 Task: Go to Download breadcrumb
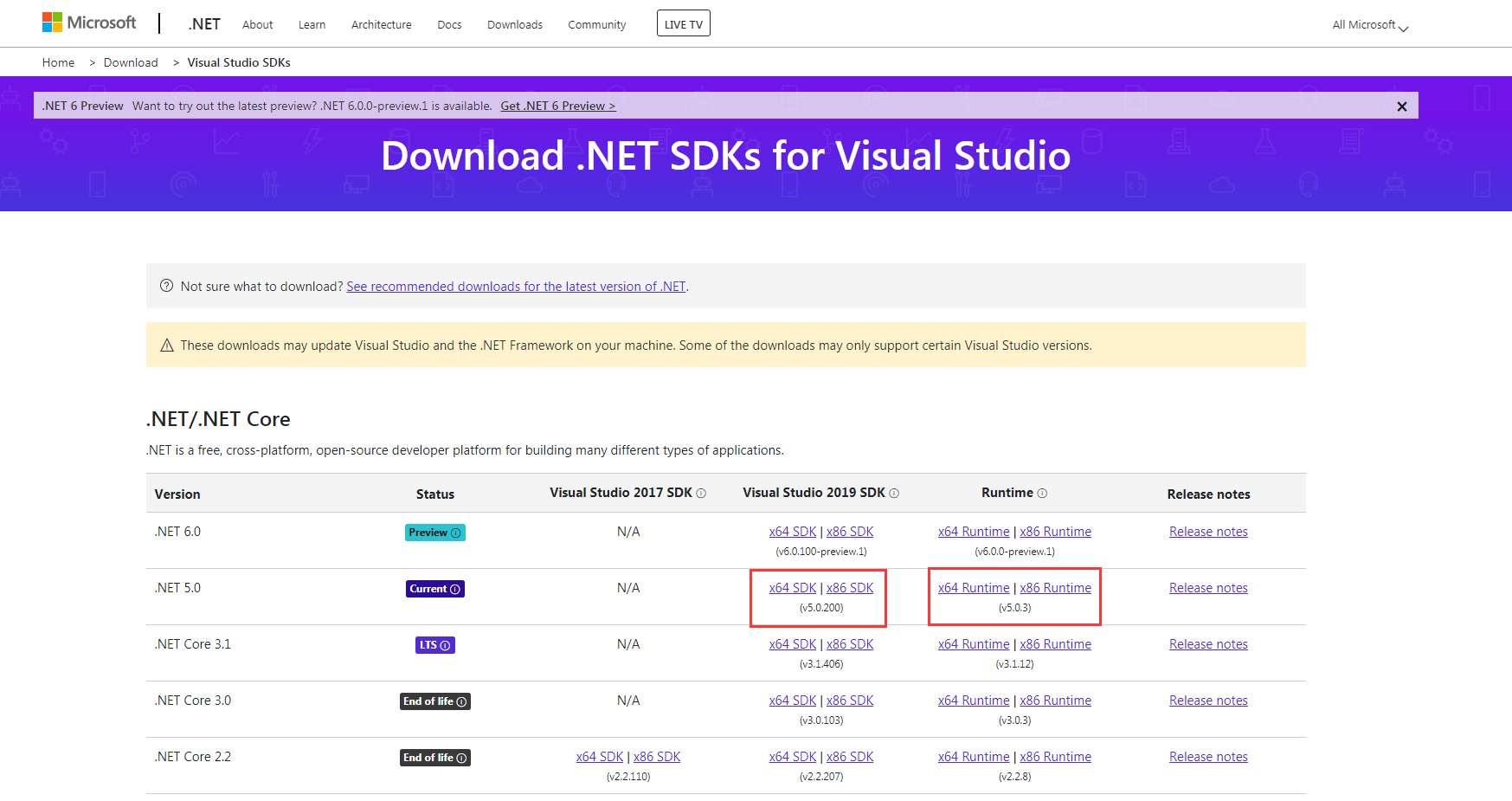[131, 62]
